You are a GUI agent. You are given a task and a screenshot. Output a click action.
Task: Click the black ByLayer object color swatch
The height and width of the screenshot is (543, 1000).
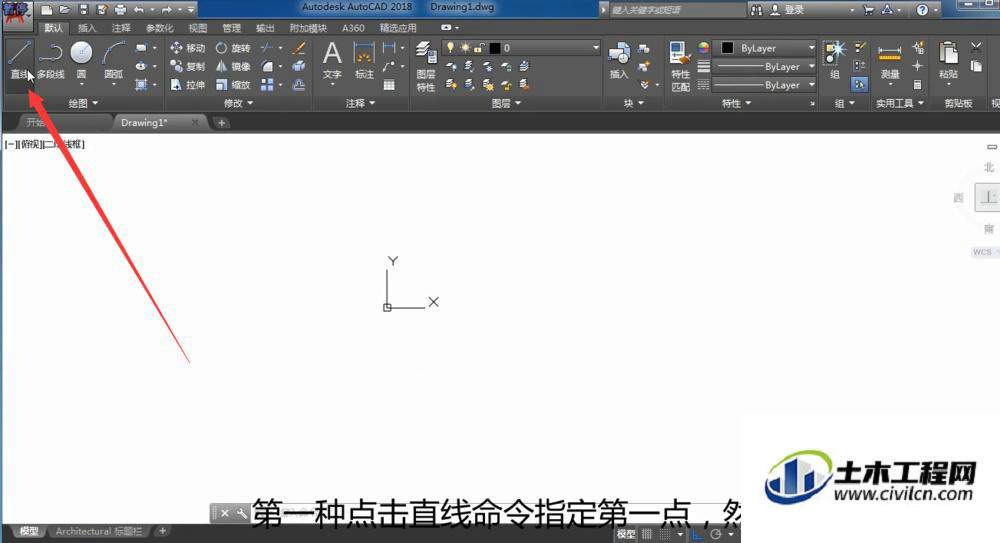(727, 48)
